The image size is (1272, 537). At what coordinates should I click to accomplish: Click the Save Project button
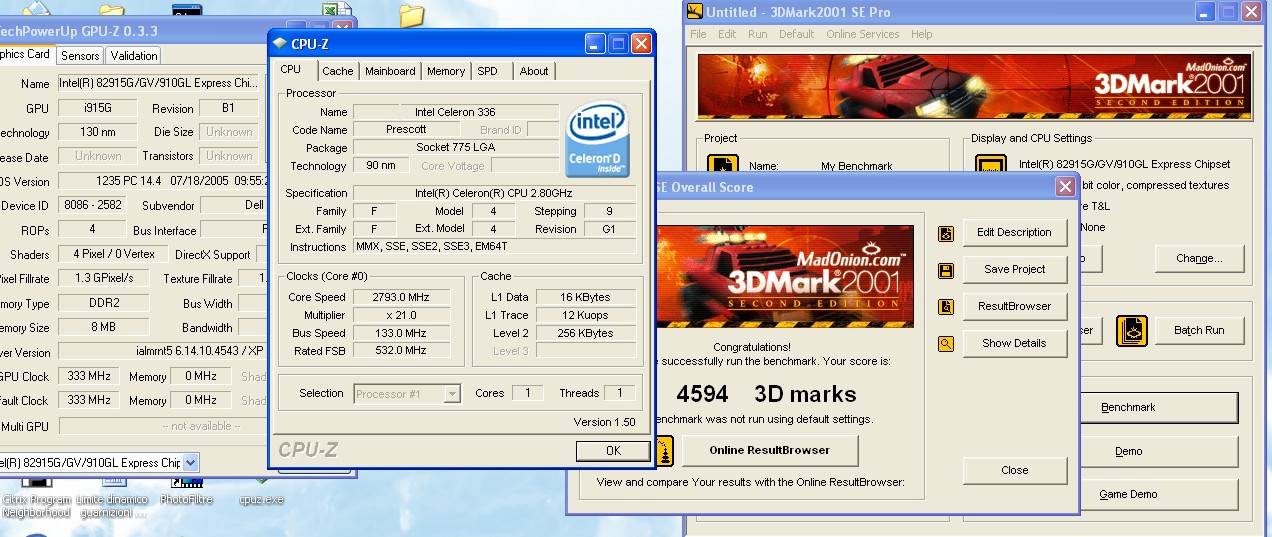point(1014,269)
